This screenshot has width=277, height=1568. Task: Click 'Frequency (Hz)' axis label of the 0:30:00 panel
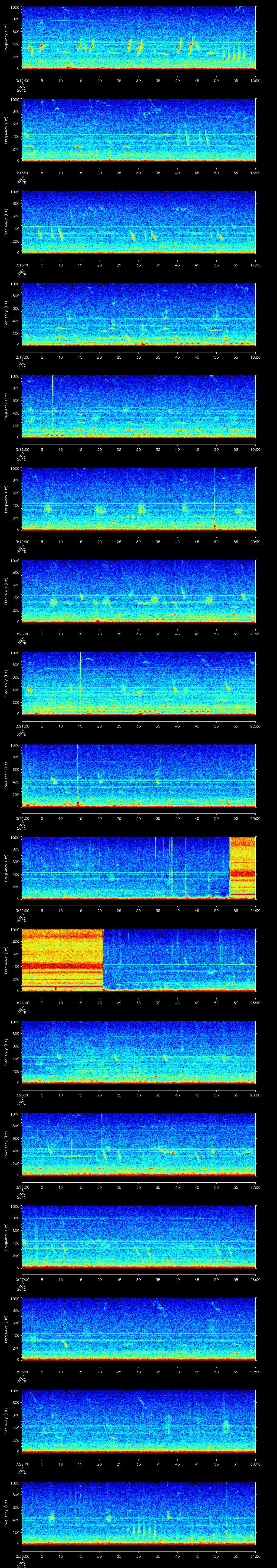tap(6, 1513)
